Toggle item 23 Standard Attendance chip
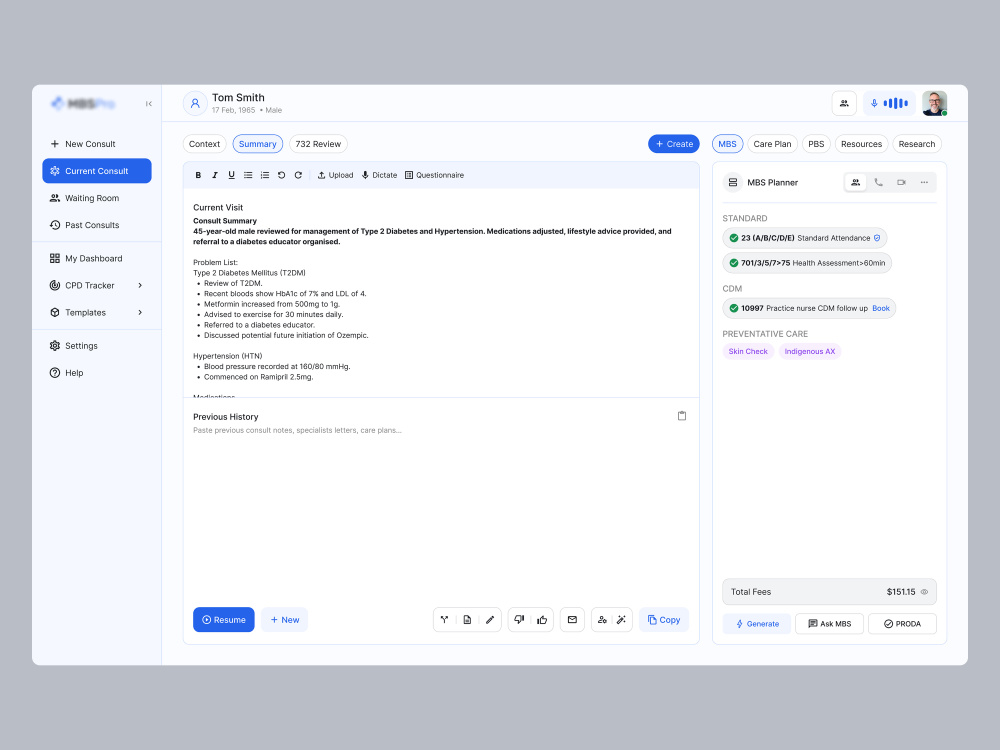The width and height of the screenshot is (1000, 750). [x=805, y=238]
